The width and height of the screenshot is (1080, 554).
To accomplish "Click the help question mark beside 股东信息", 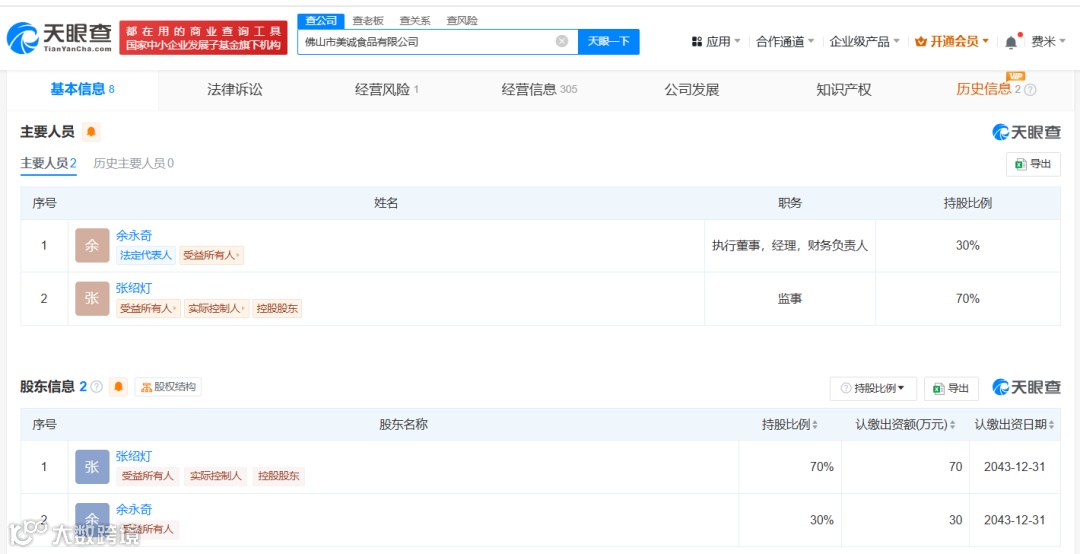I will pyautogui.click(x=96, y=387).
